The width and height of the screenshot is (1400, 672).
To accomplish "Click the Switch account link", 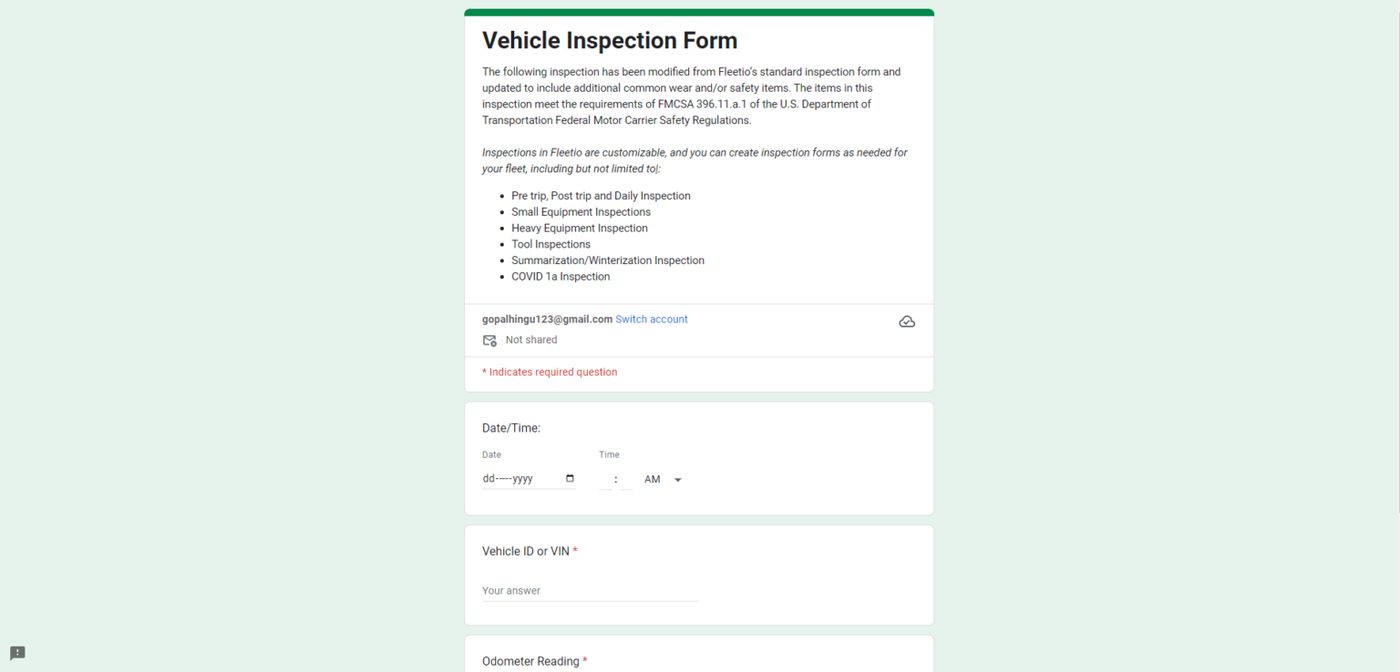I will coord(651,319).
